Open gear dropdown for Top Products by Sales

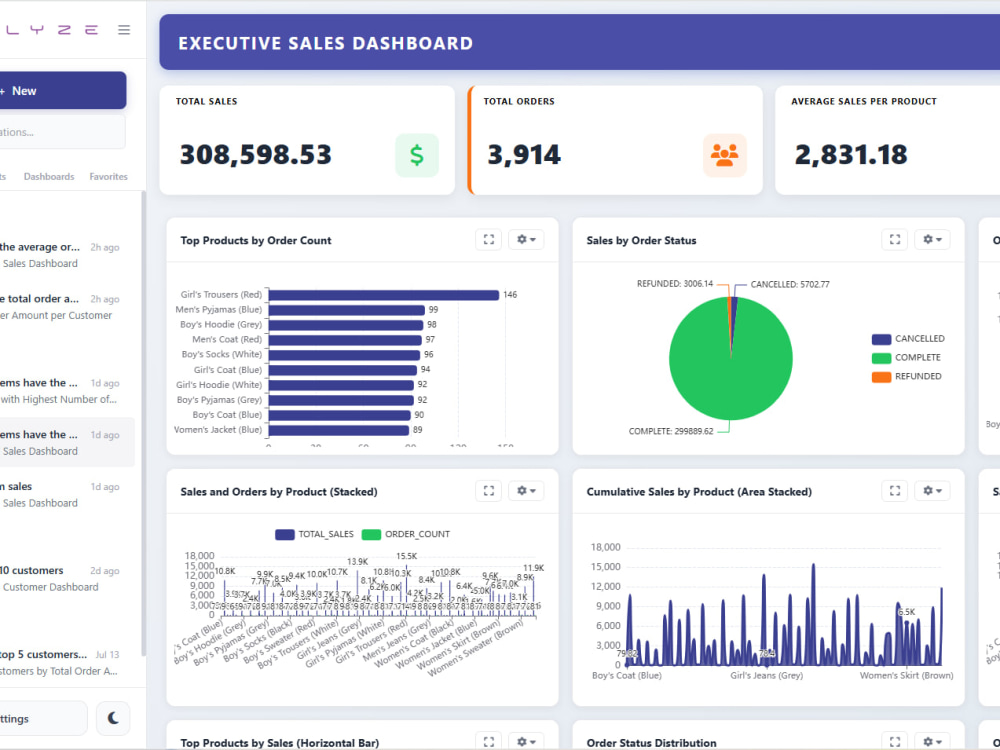click(x=526, y=741)
